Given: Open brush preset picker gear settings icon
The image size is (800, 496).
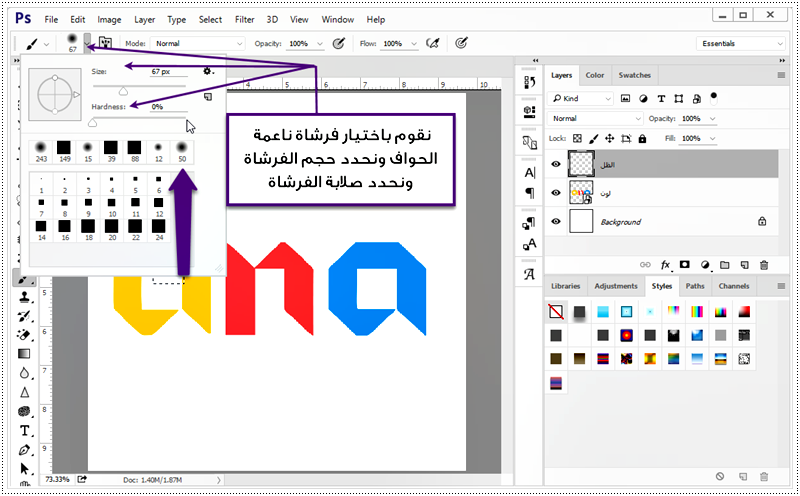Looking at the screenshot, I should pyautogui.click(x=208, y=71).
